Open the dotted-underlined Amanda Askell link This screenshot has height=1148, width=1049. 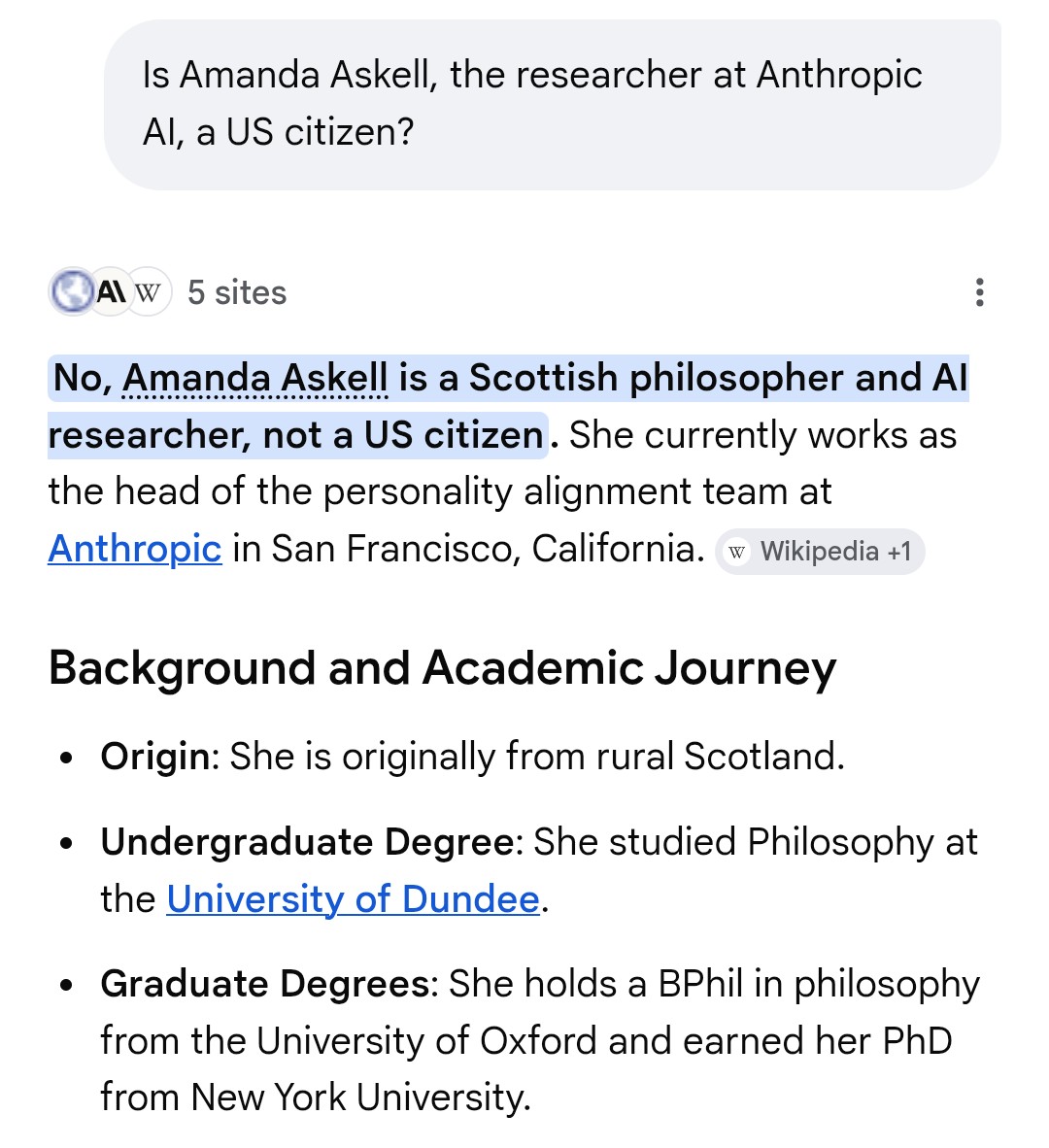point(254,379)
